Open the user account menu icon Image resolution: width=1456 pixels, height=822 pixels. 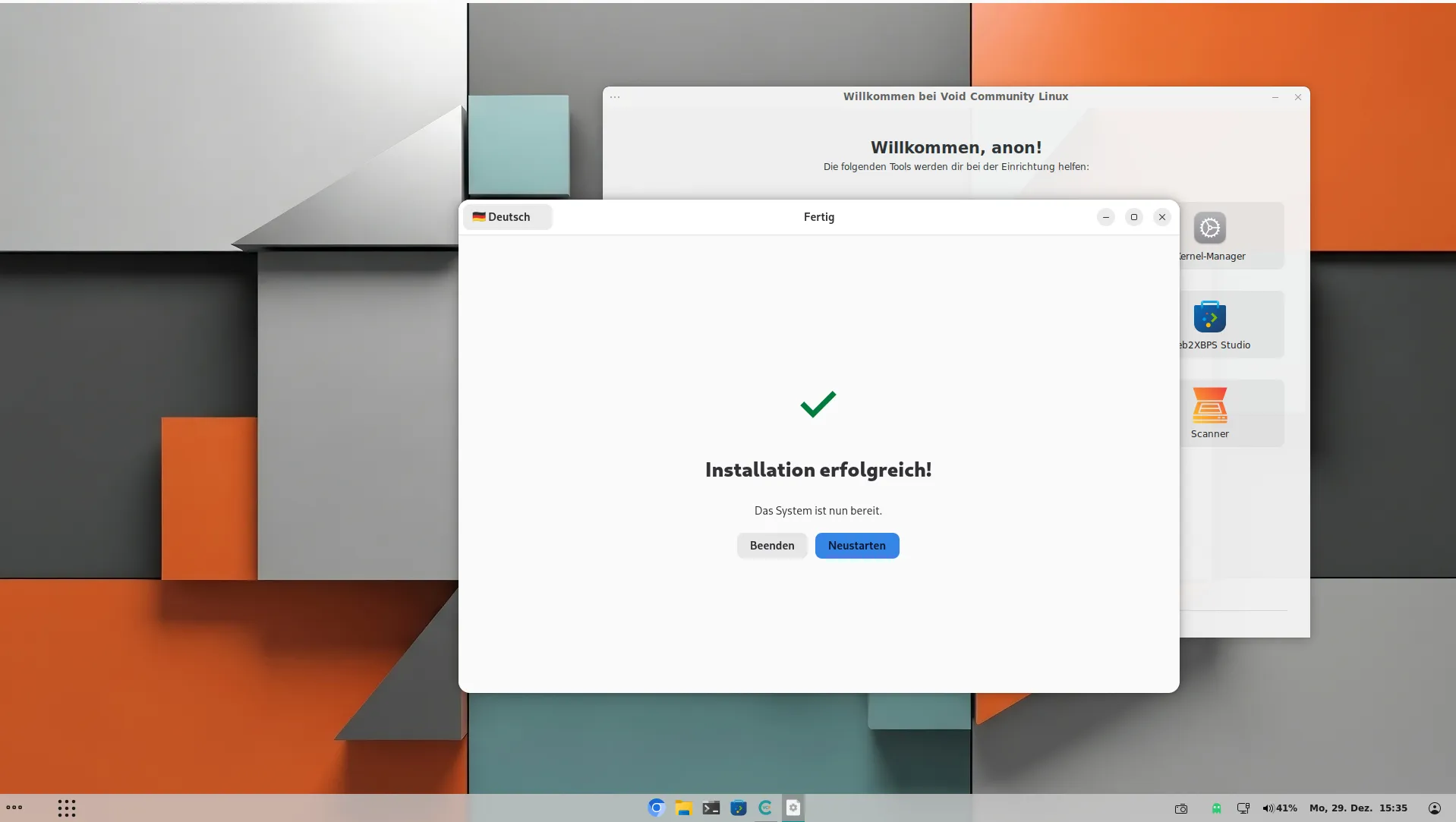1434,808
